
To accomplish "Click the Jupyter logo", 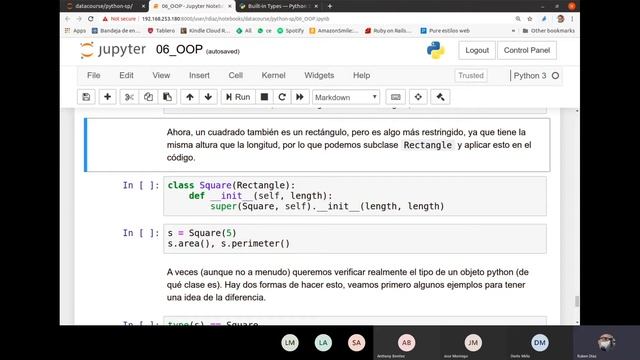I will tap(113, 50).
